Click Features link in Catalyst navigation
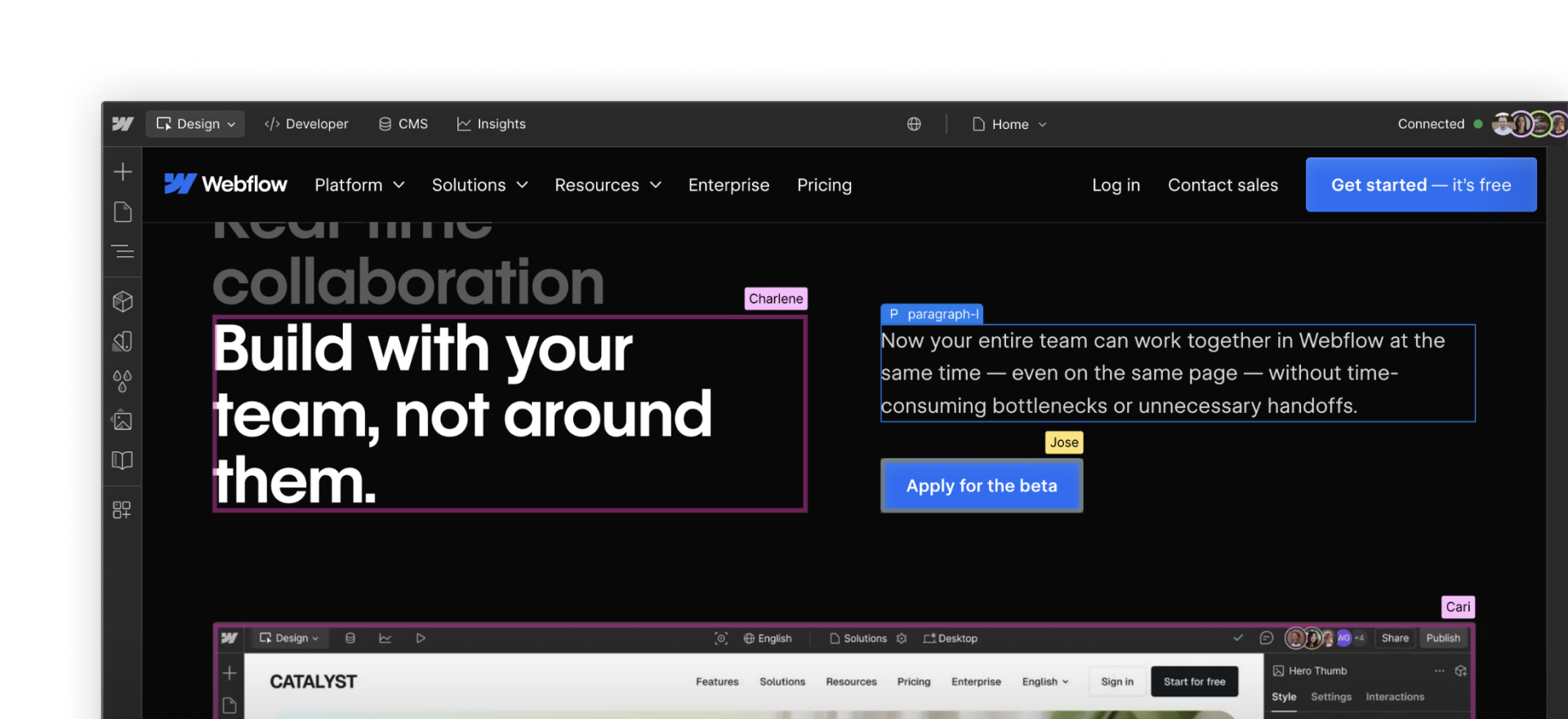 point(717,681)
